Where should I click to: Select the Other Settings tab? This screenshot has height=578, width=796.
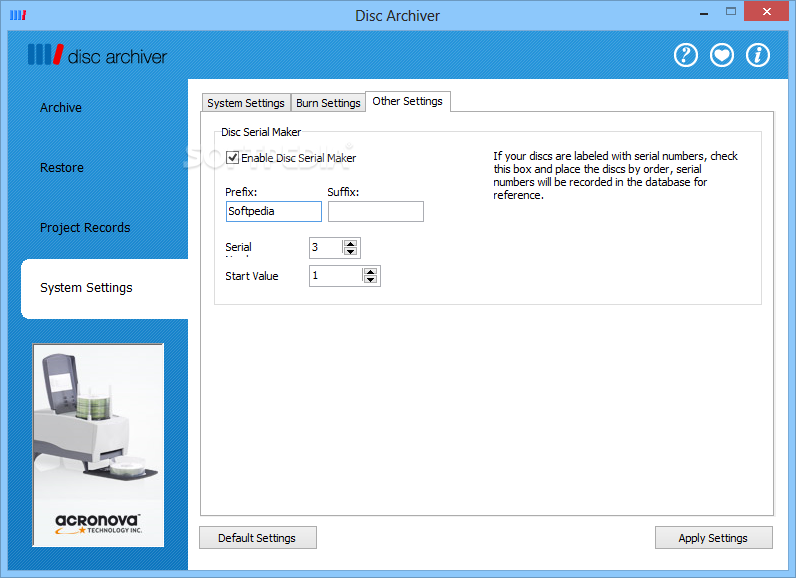408,101
